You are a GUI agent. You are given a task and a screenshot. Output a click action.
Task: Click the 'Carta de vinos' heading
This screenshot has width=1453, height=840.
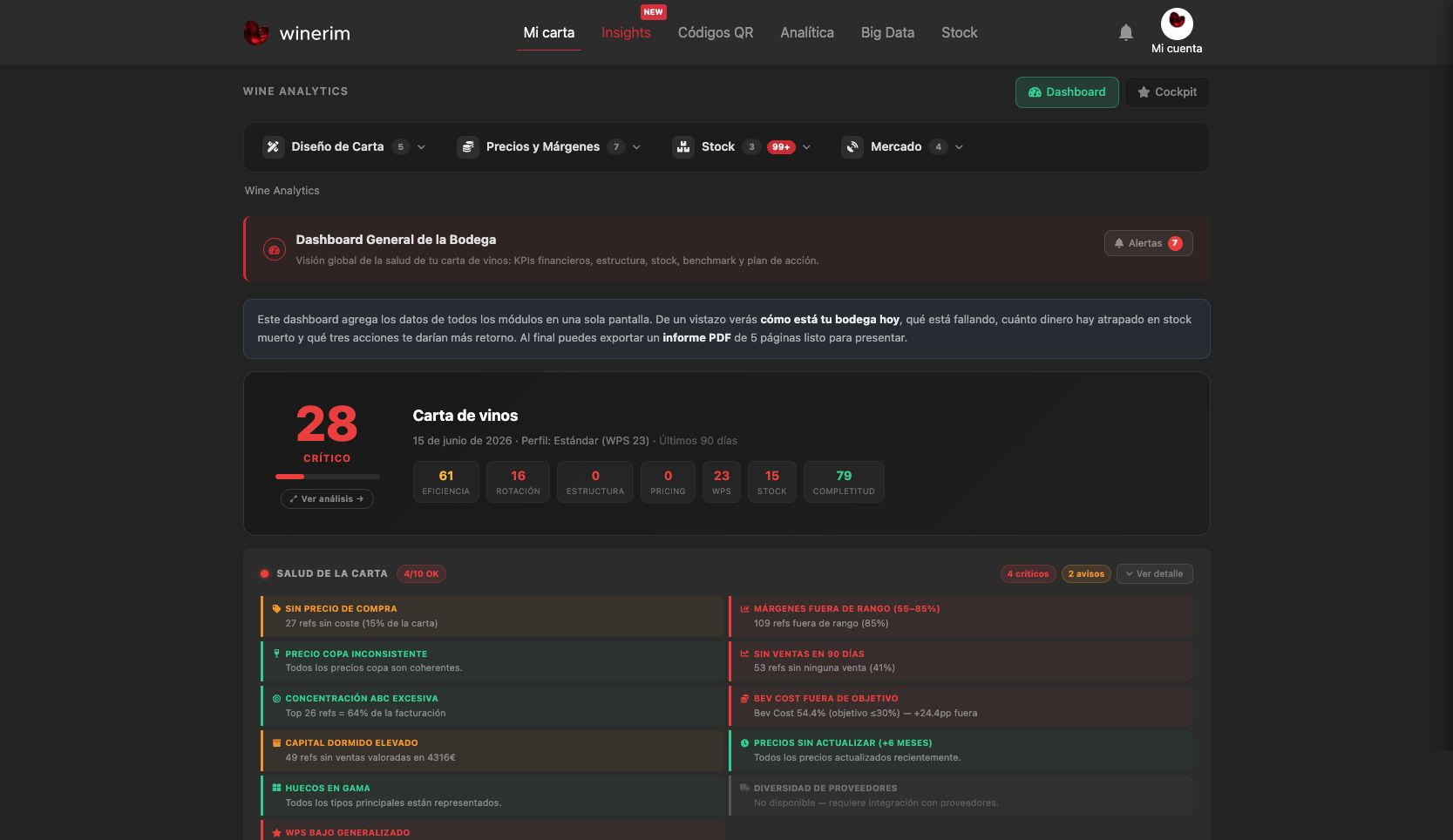(x=465, y=416)
